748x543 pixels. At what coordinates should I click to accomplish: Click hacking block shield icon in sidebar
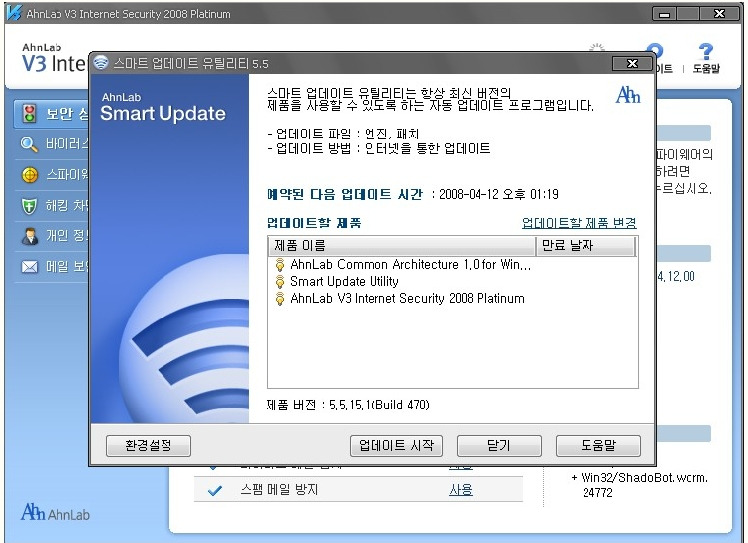point(29,206)
